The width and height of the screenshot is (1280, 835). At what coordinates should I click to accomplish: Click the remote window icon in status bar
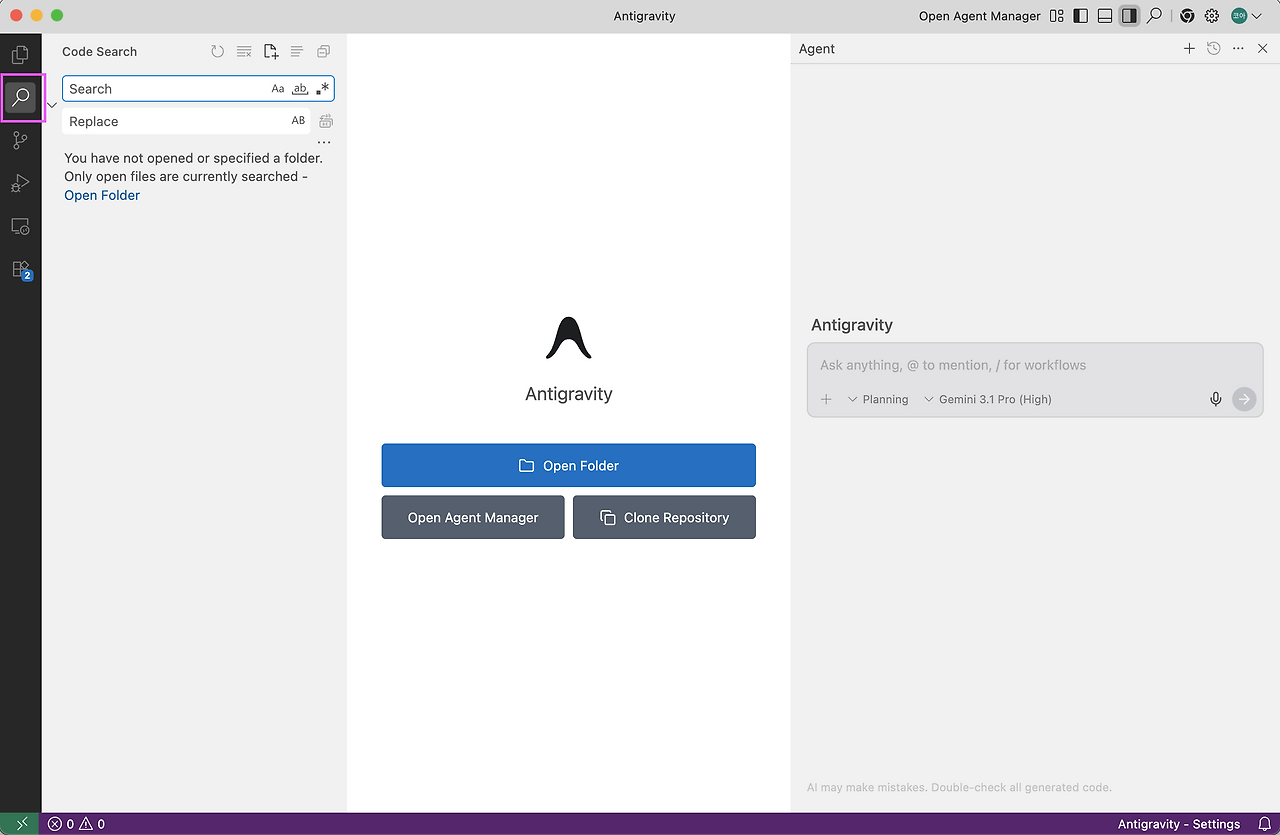pyautogui.click(x=21, y=824)
